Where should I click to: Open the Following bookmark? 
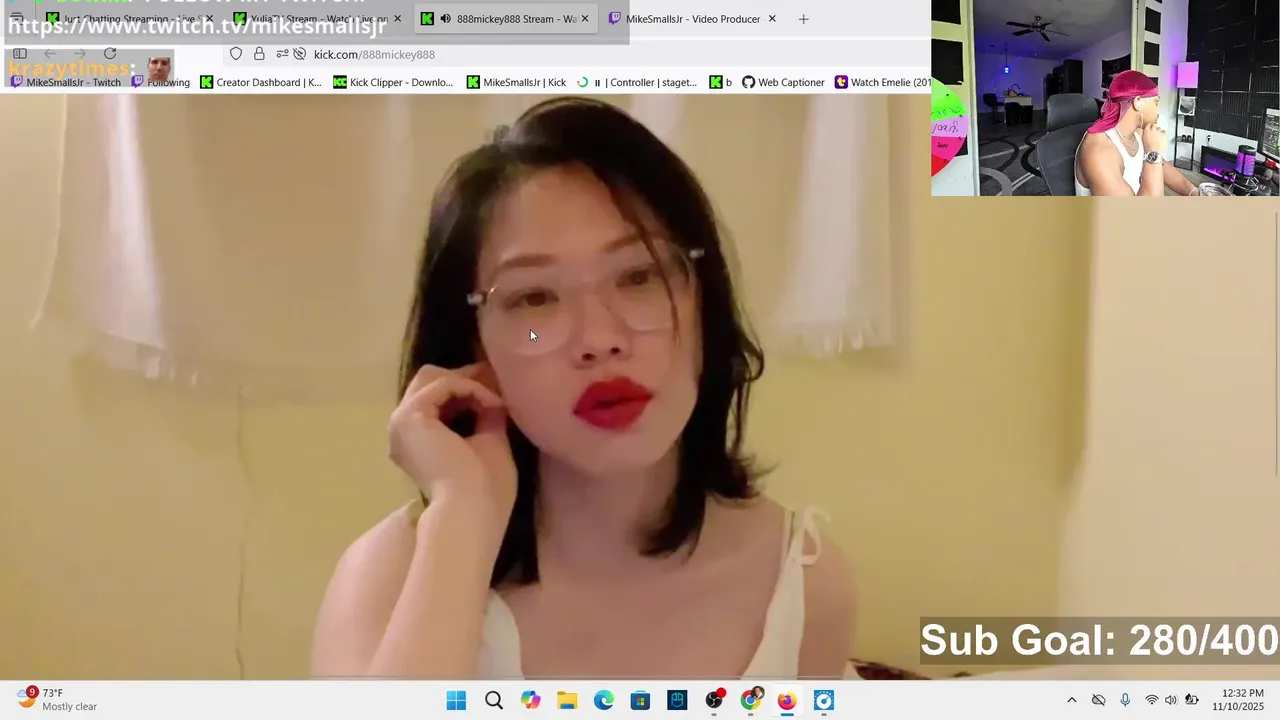tap(161, 82)
